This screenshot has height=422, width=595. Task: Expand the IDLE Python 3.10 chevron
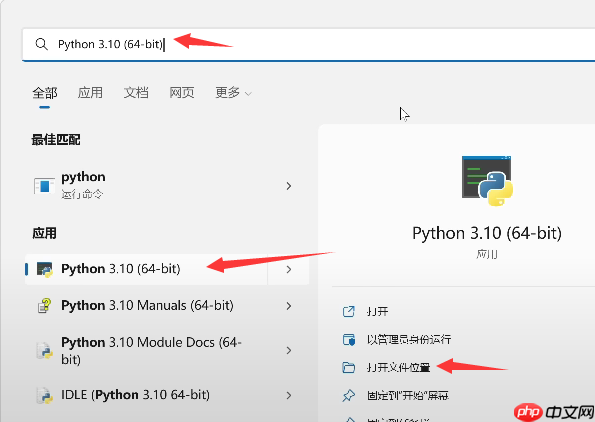click(x=289, y=395)
